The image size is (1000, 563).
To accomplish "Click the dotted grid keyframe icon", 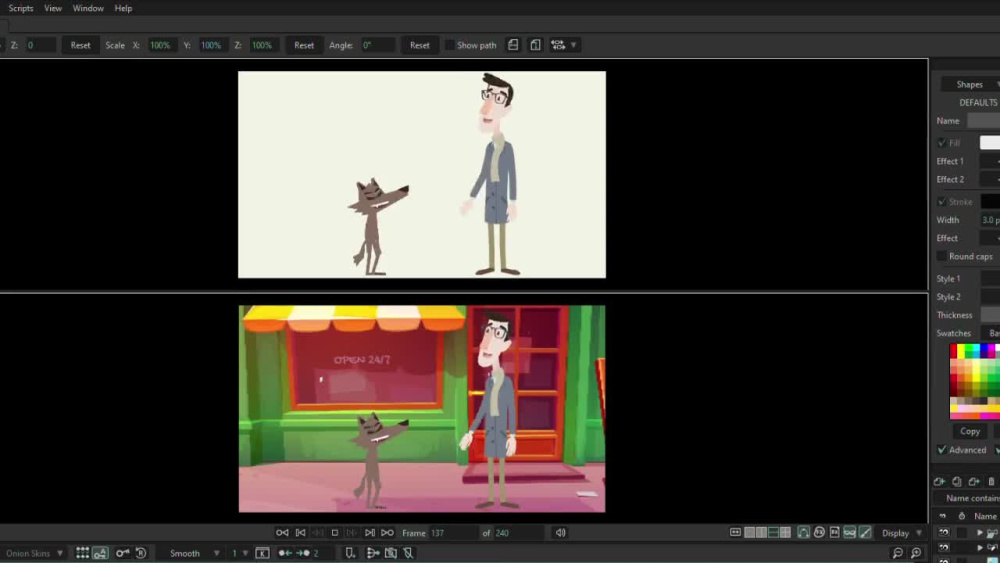I will pos(82,553).
